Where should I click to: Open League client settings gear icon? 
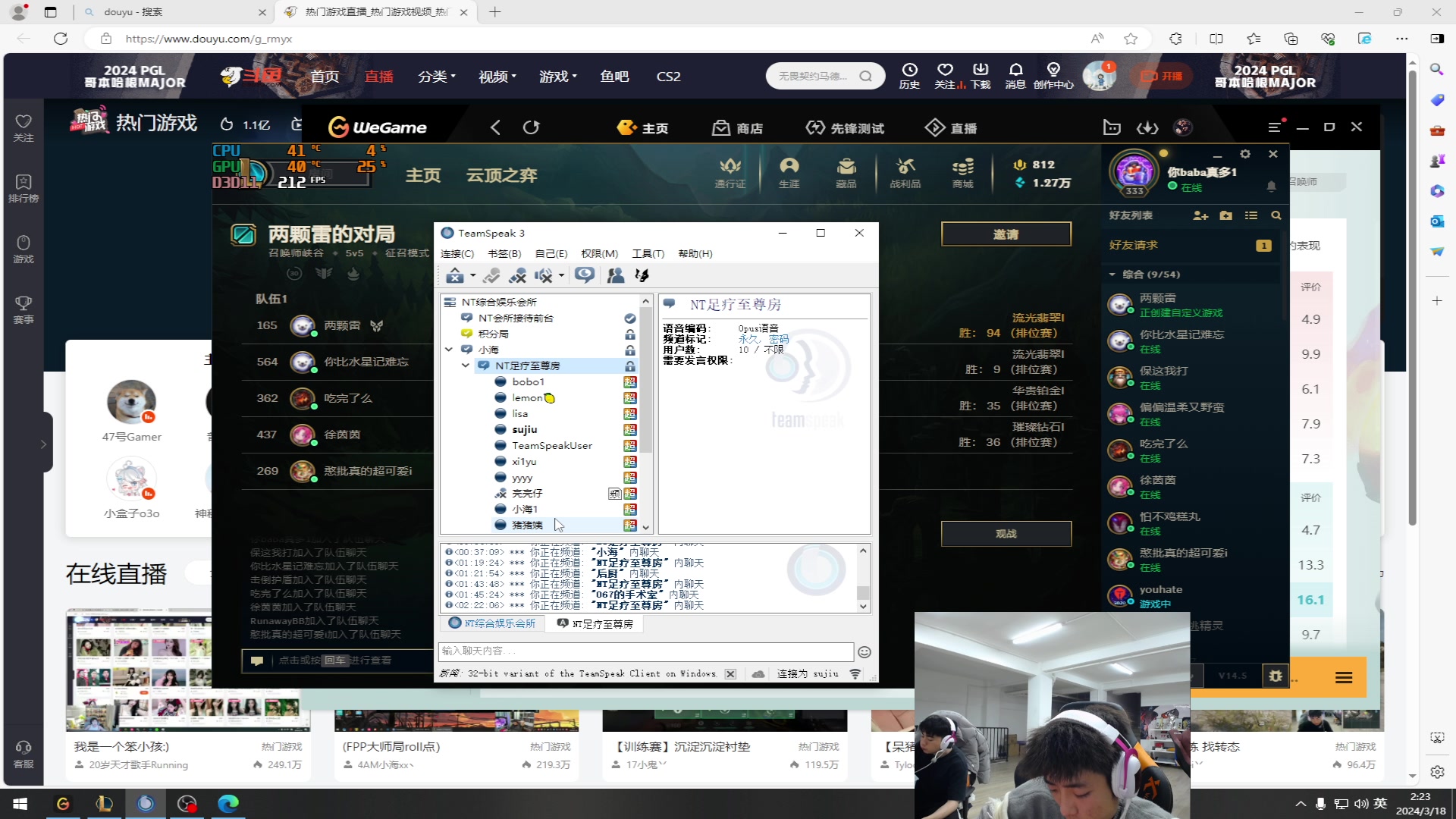pos(1245,154)
